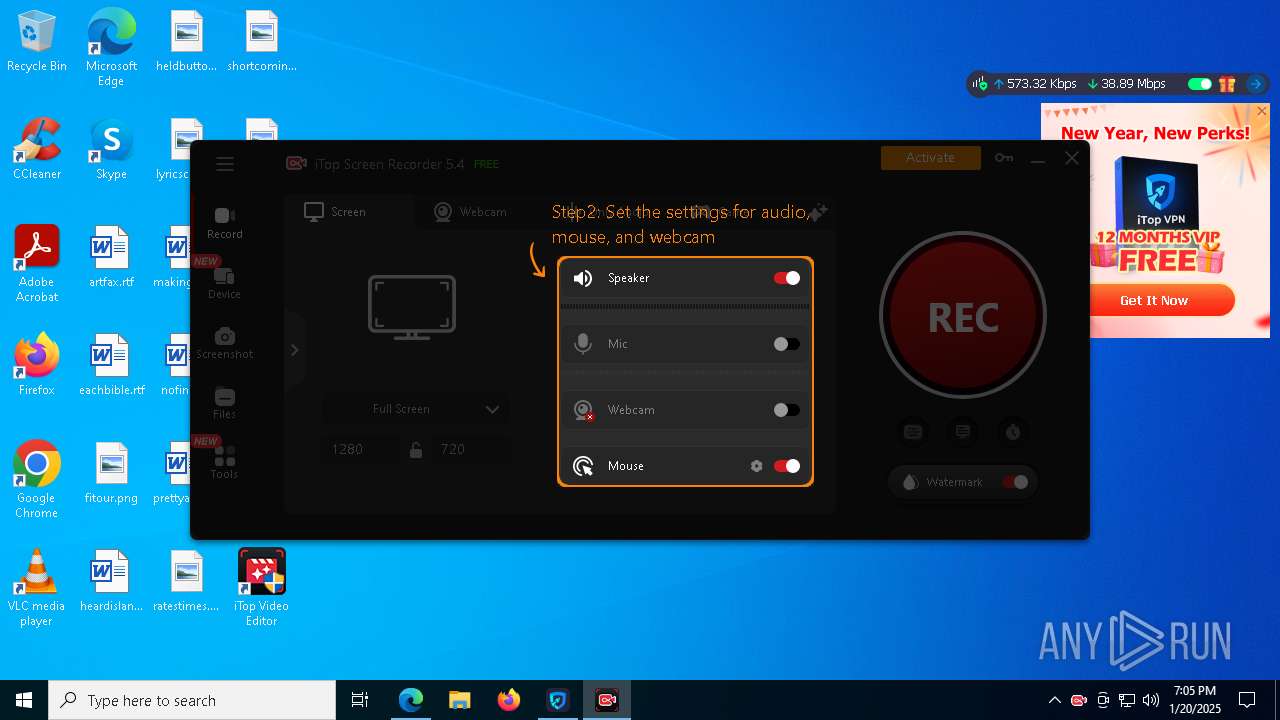Close the iTop VPN advertisement popup
The height and width of the screenshot is (720, 1280).
[1262, 111]
